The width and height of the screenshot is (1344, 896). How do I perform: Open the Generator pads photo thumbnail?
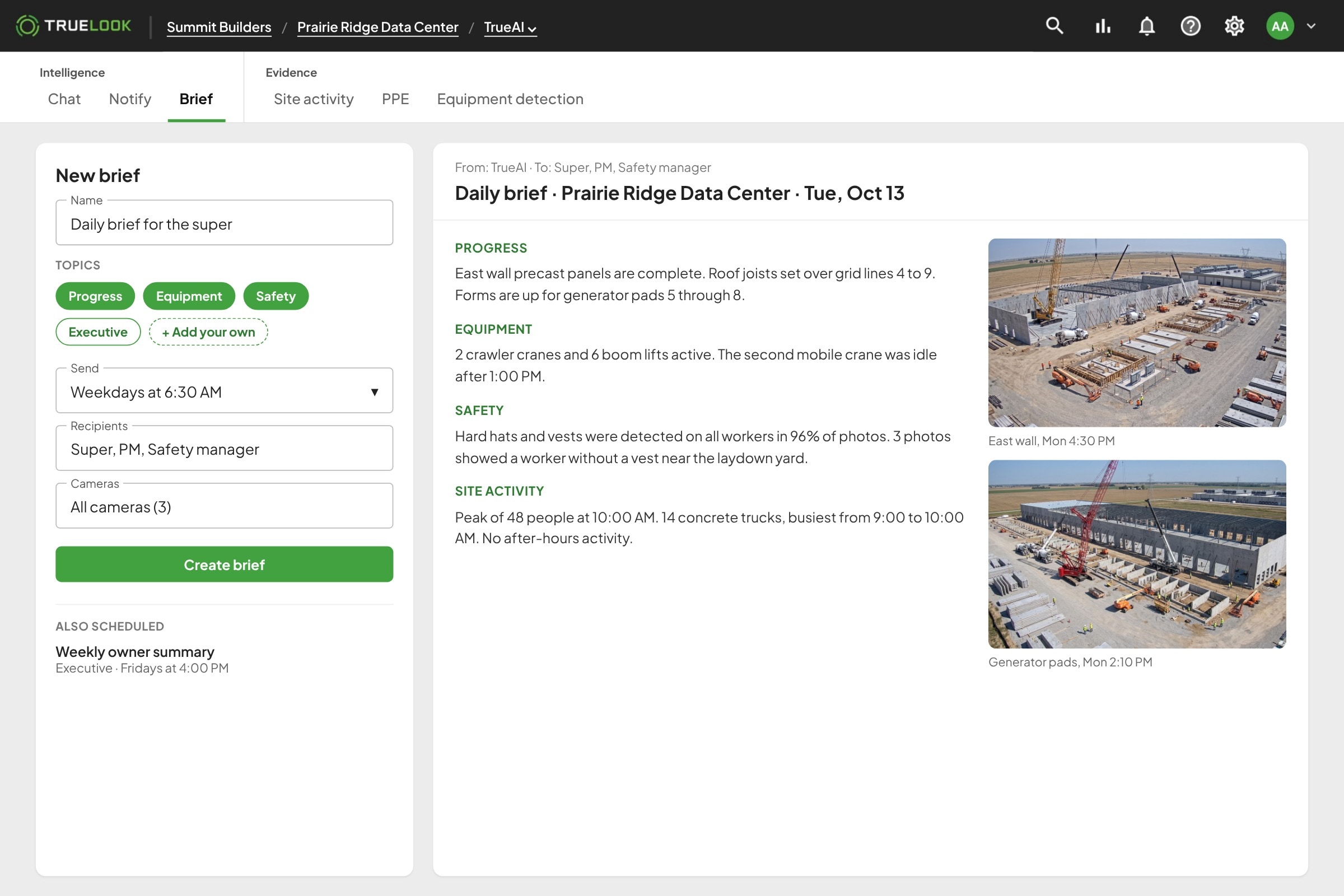(1137, 554)
